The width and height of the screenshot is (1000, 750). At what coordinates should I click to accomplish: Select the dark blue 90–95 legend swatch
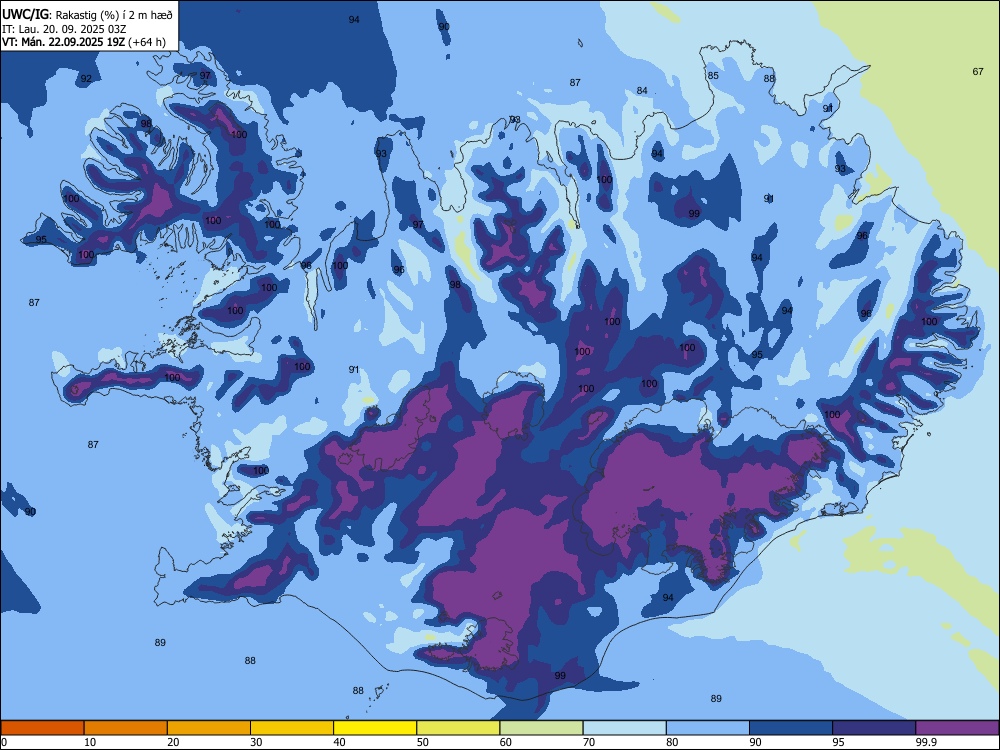(x=791, y=728)
